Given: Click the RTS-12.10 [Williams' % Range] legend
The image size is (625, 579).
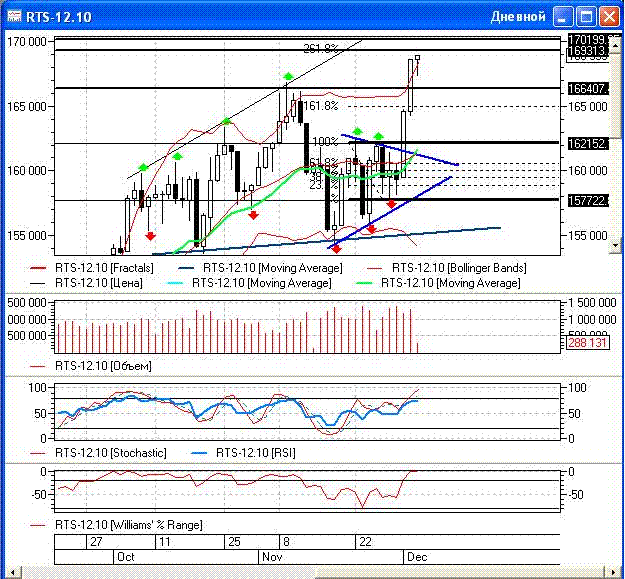Looking at the screenshot, I should [x=116, y=524].
